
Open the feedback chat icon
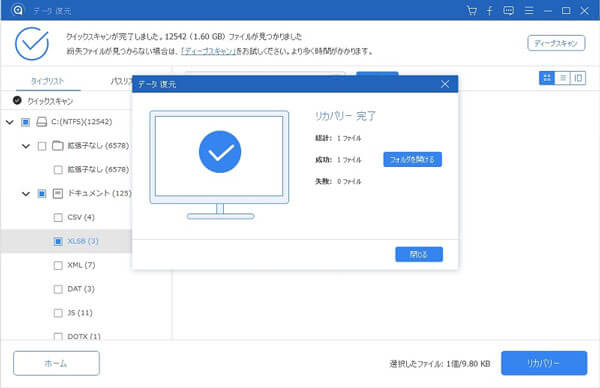(509, 10)
